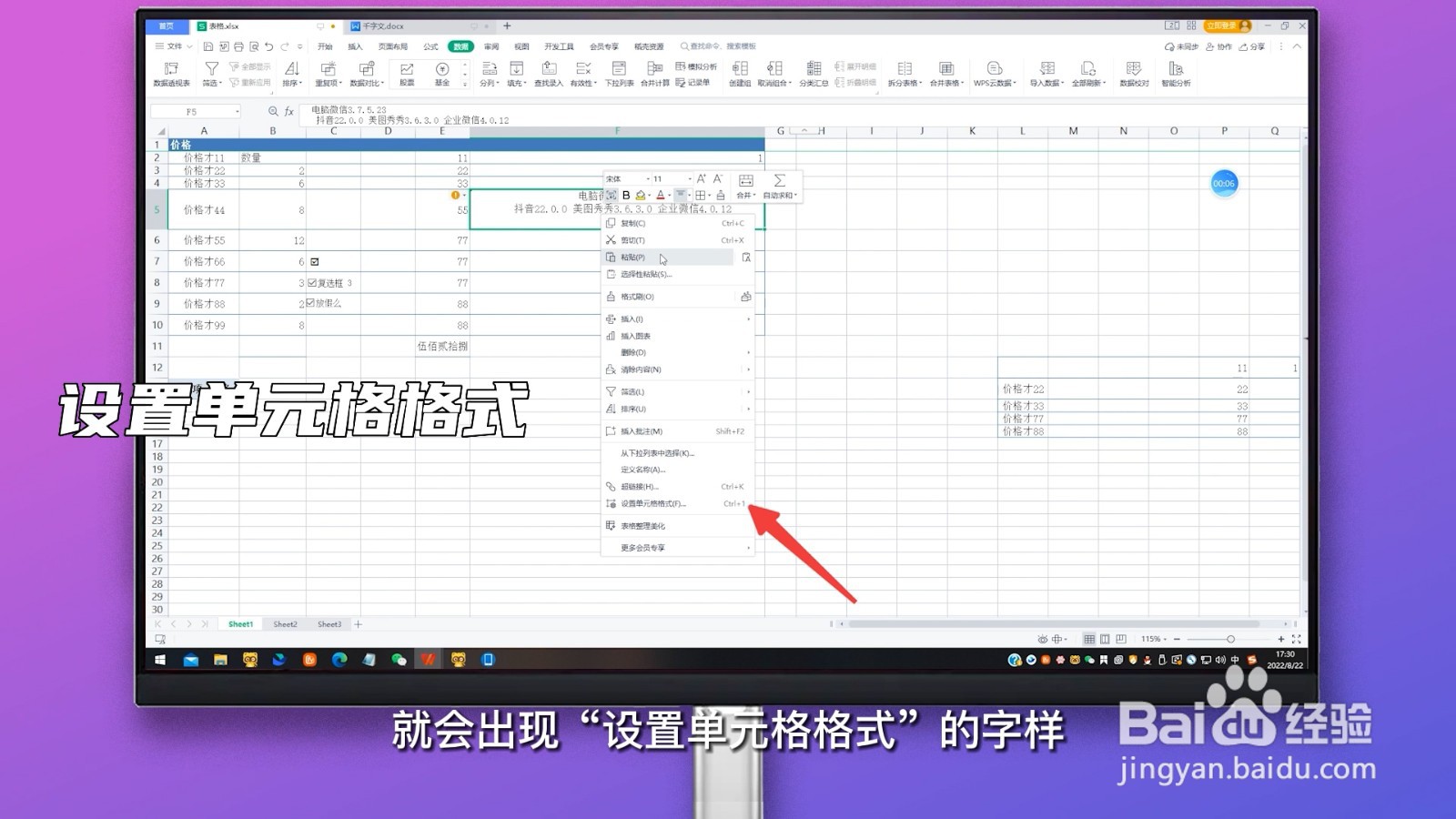Screen dimensions: 1456x819
Task: Click the save icon in quick access bar
Action: click(x=208, y=46)
